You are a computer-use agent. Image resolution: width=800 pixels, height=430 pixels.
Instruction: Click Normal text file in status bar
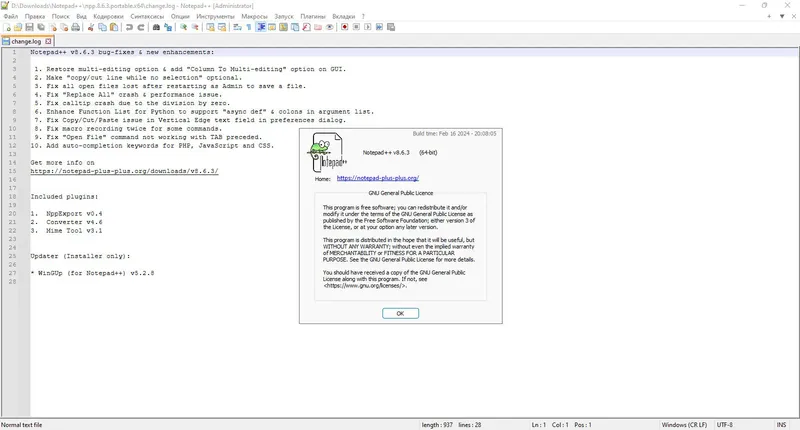point(21,424)
